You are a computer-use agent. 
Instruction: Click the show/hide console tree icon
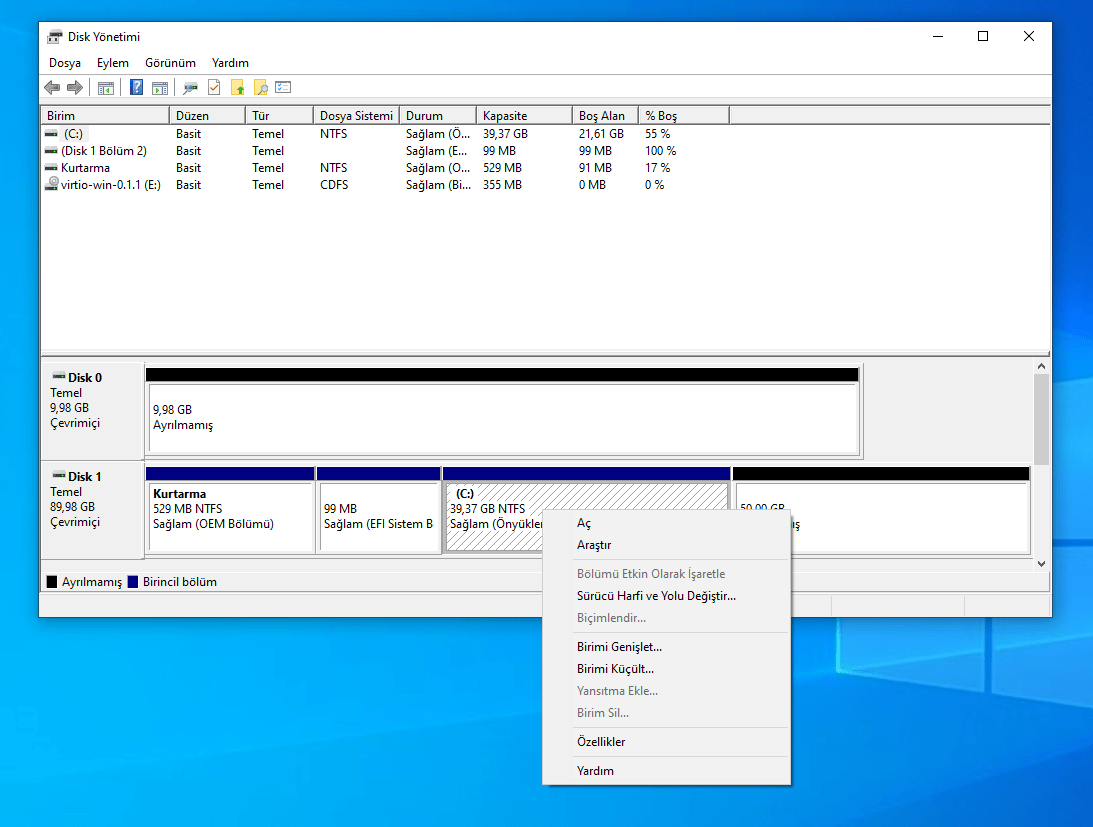click(105, 88)
